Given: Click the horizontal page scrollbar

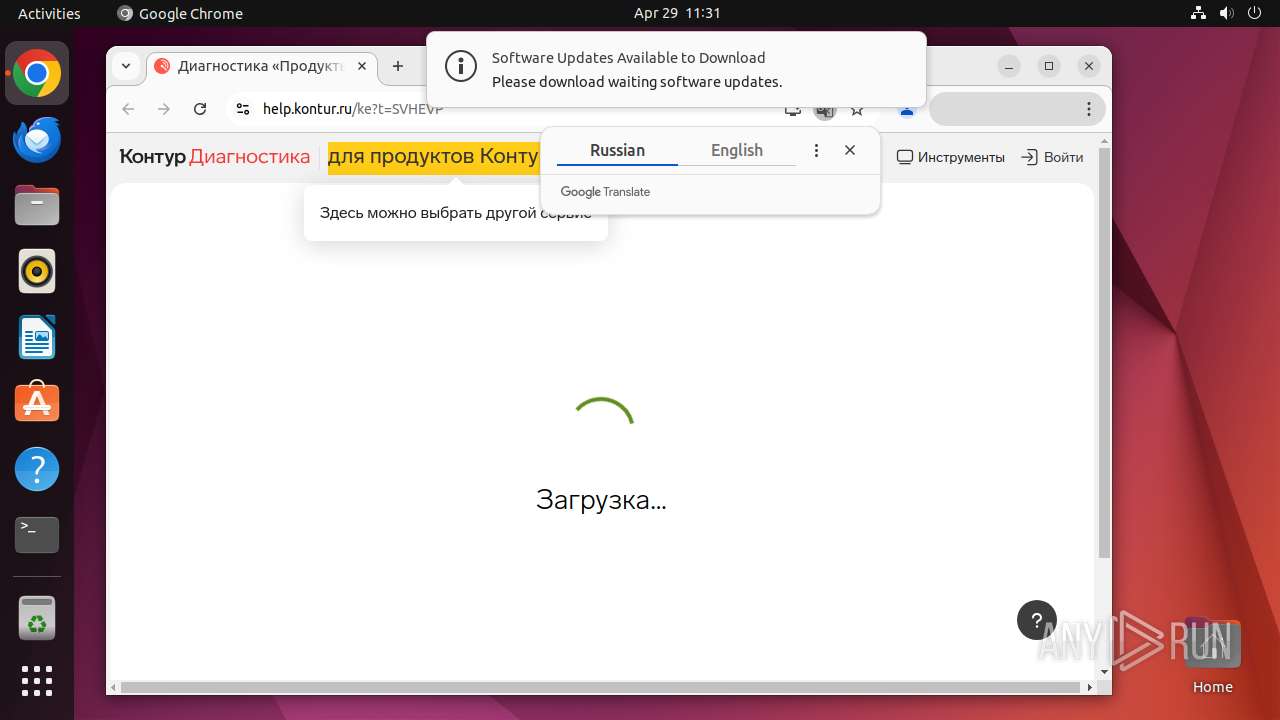Looking at the screenshot, I should [601, 688].
